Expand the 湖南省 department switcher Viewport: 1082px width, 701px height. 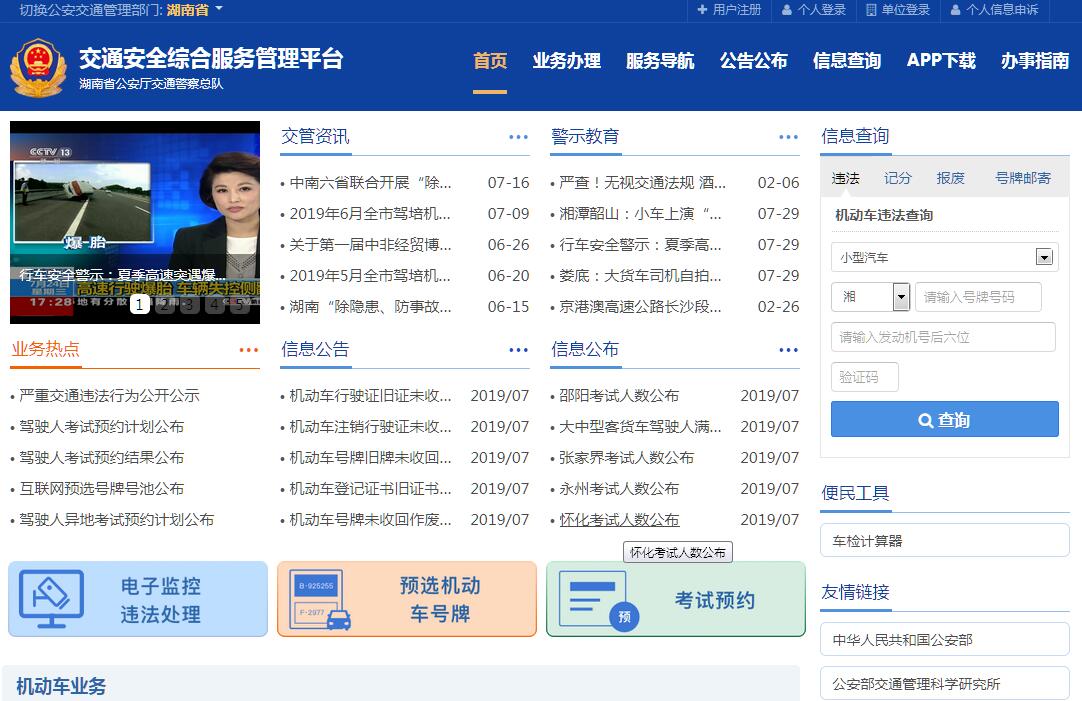219,10
